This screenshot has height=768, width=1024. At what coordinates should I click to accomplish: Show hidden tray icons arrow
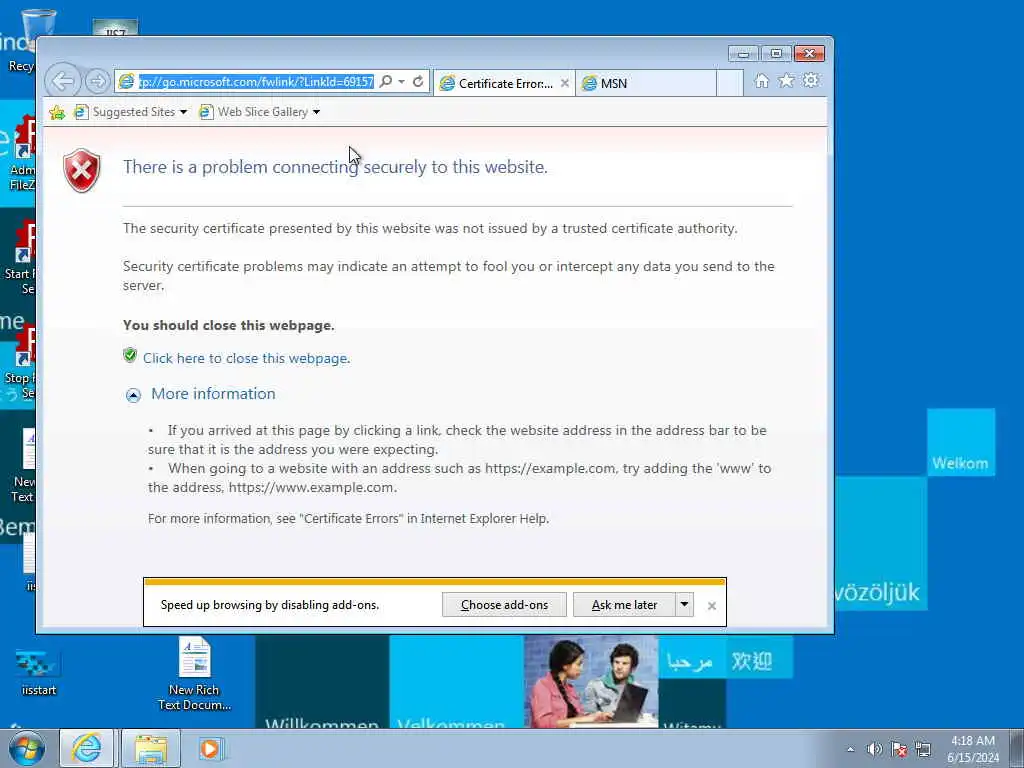click(850, 749)
